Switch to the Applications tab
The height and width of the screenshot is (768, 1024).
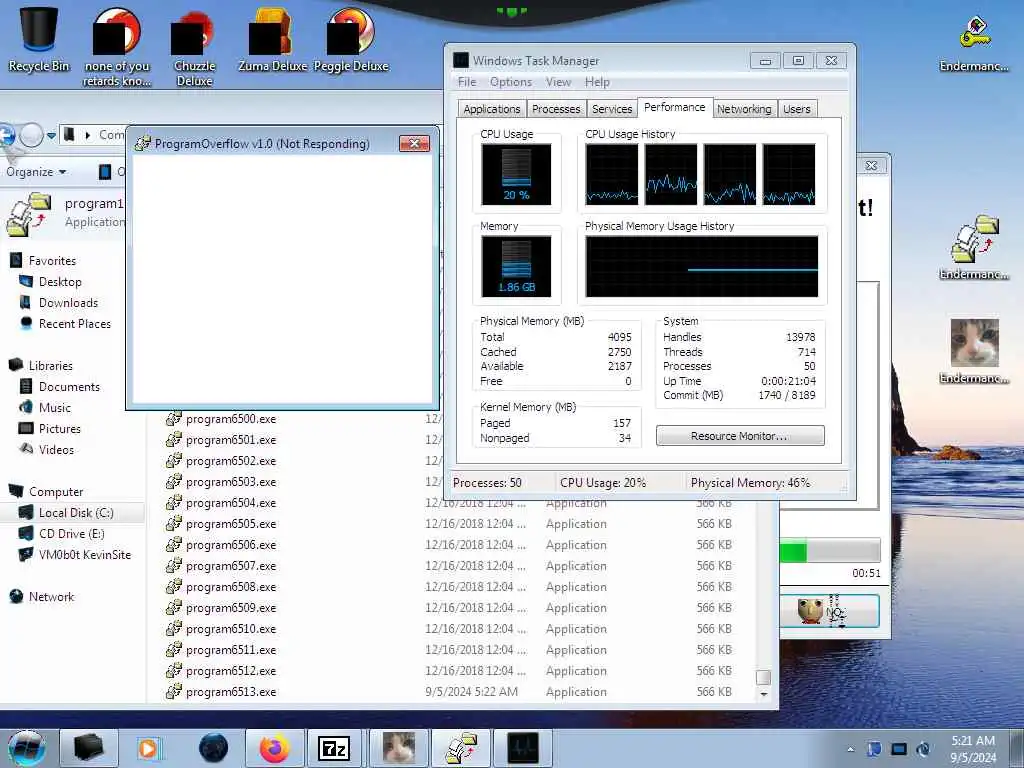click(492, 109)
